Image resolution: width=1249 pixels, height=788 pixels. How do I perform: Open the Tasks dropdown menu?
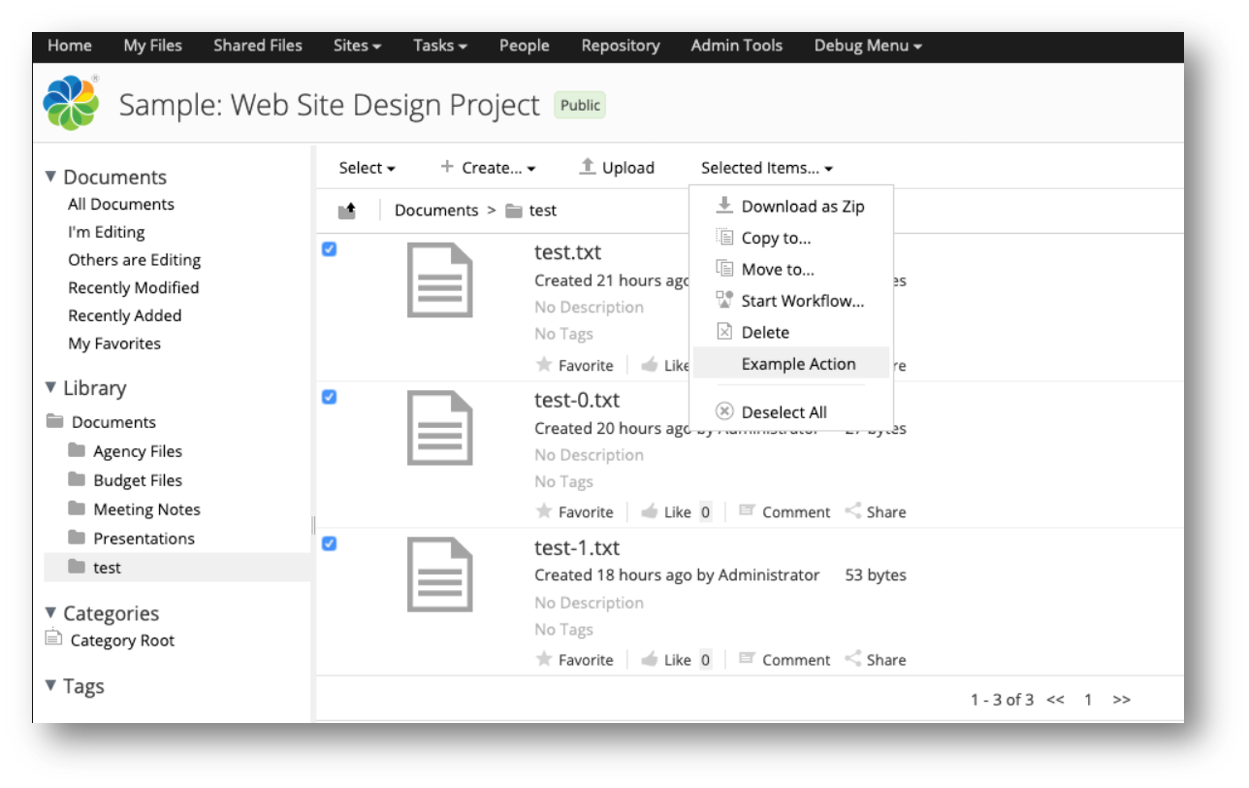441,46
